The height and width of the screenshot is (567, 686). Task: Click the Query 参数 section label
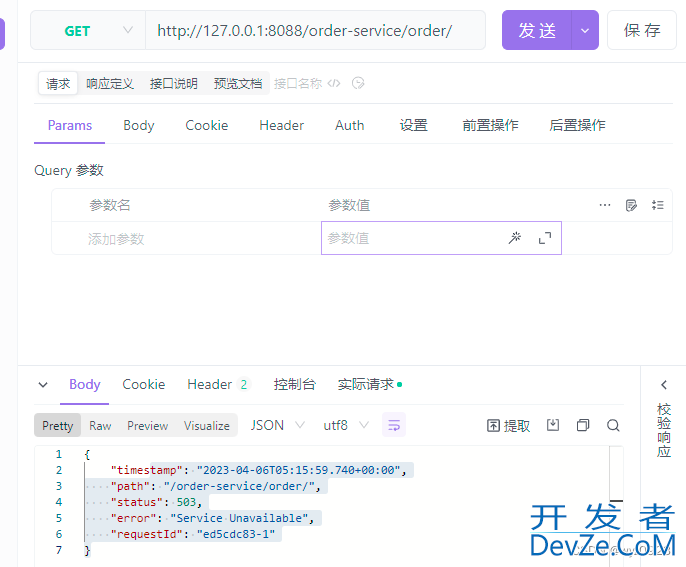click(x=69, y=170)
